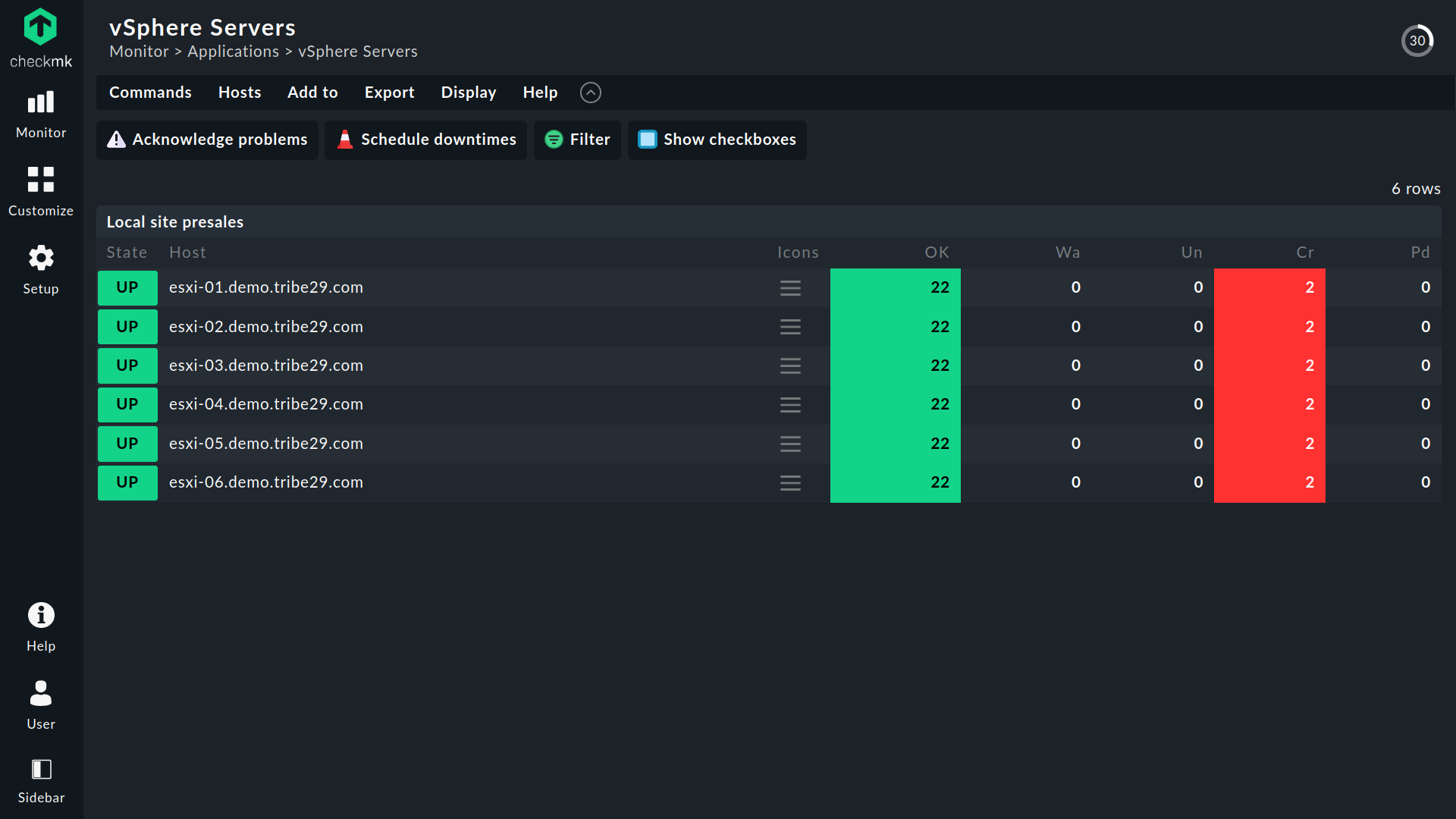The height and width of the screenshot is (819, 1456).
Task: Open the Add to menu
Action: pyautogui.click(x=312, y=93)
